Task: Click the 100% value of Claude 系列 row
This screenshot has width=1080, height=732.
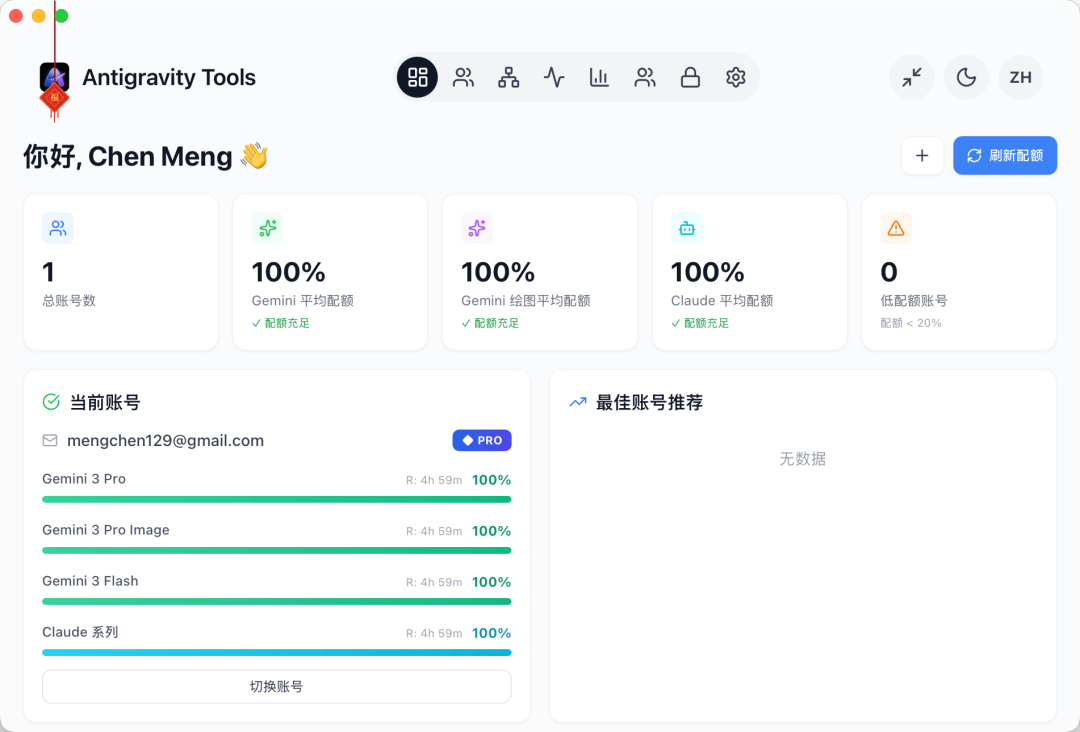Action: [491, 633]
